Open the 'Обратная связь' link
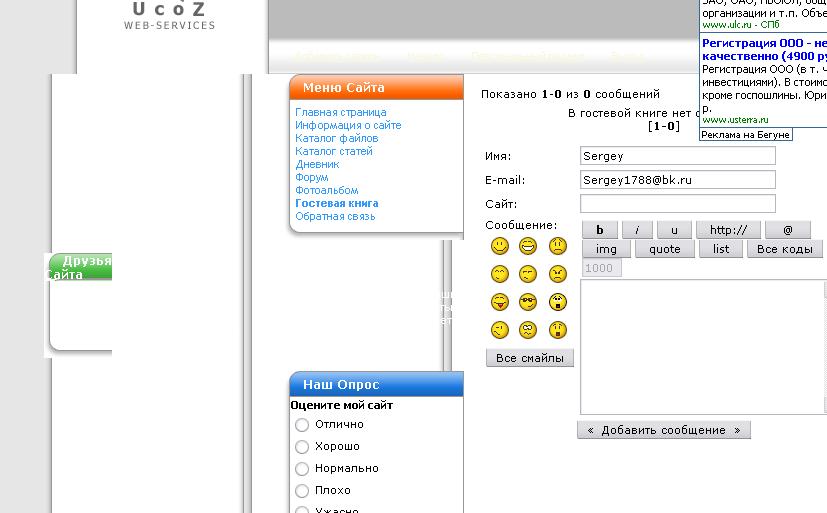The image size is (827, 513). pos(335,216)
